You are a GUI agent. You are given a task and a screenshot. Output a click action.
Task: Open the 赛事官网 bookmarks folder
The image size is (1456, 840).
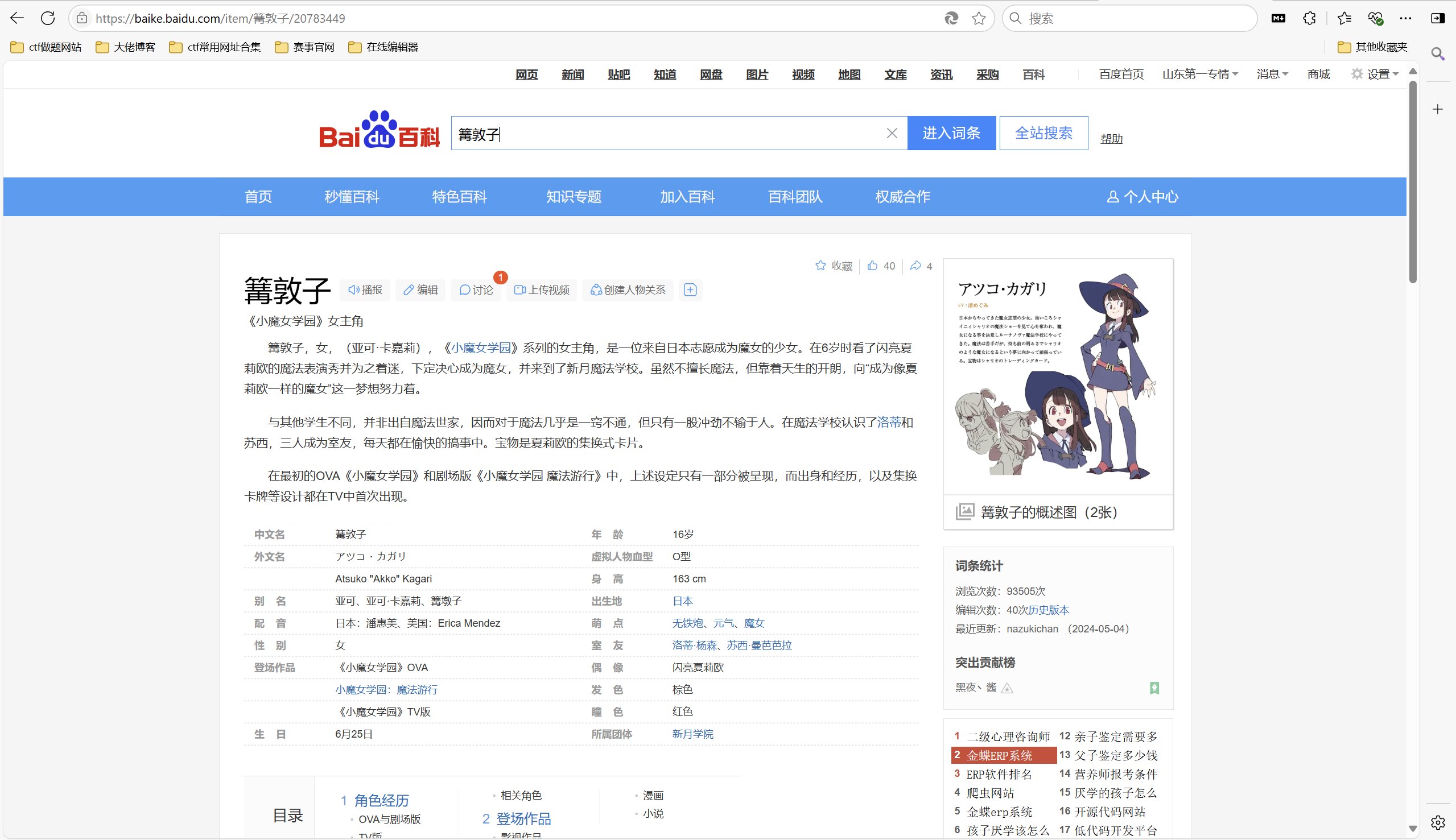[x=305, y=47]
